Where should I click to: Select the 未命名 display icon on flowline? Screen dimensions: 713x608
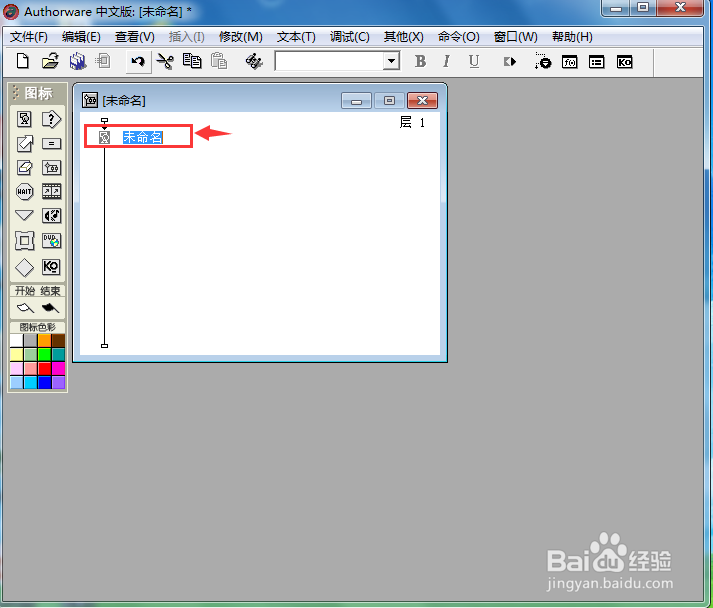pyautogui.click(x=105, y=137)
